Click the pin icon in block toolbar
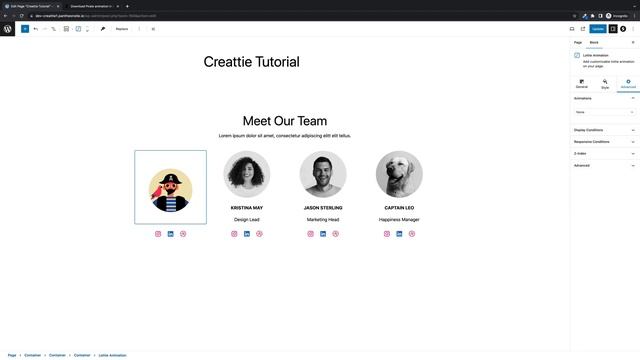Viewport: 640px width, 360px height. (103, 29)
